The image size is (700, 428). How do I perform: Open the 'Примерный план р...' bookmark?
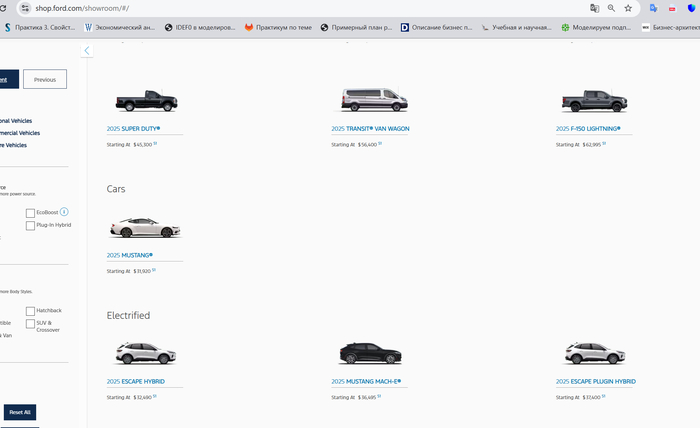pyautogui.click(x=356, y=27)
